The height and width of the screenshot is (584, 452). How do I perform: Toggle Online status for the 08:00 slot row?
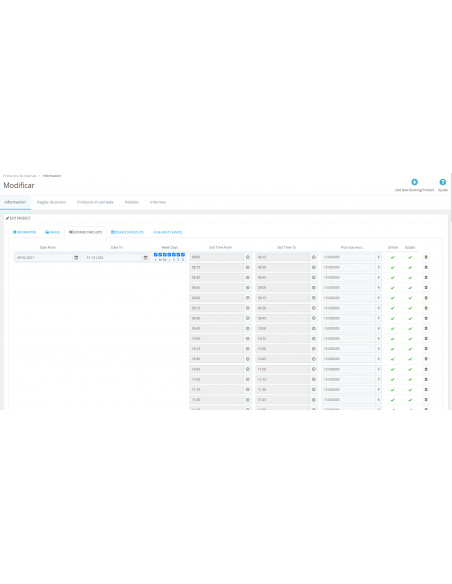[392, 257]
